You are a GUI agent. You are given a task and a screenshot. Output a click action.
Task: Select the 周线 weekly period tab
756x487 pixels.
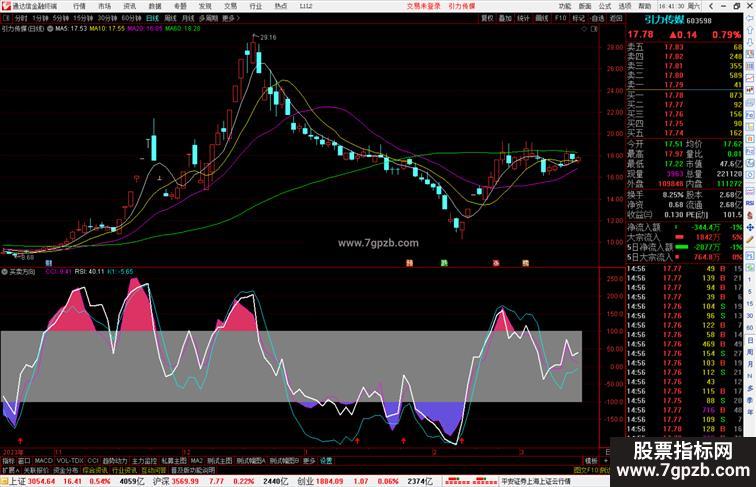(170, 18)
